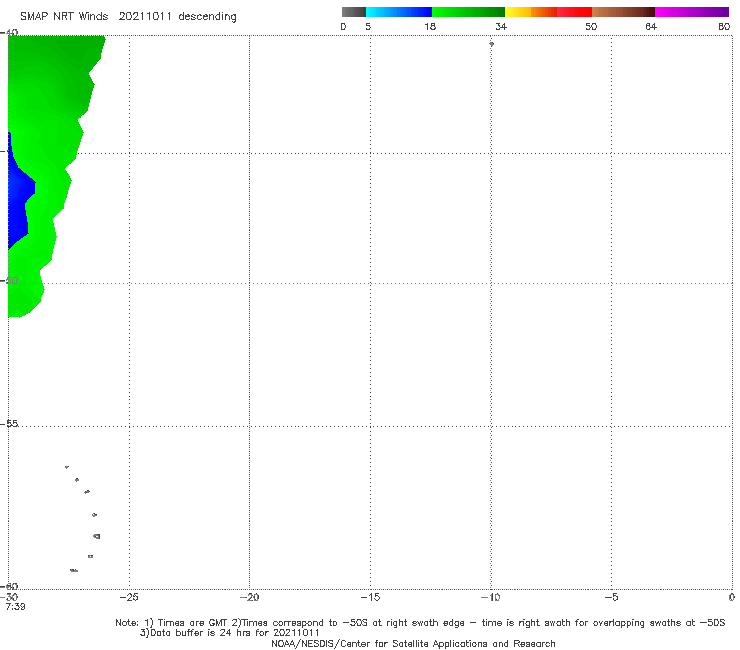The width and height of the screenshot is (740, 650).
Task: Click the longitude label '-15'
Action: [370, 597]
